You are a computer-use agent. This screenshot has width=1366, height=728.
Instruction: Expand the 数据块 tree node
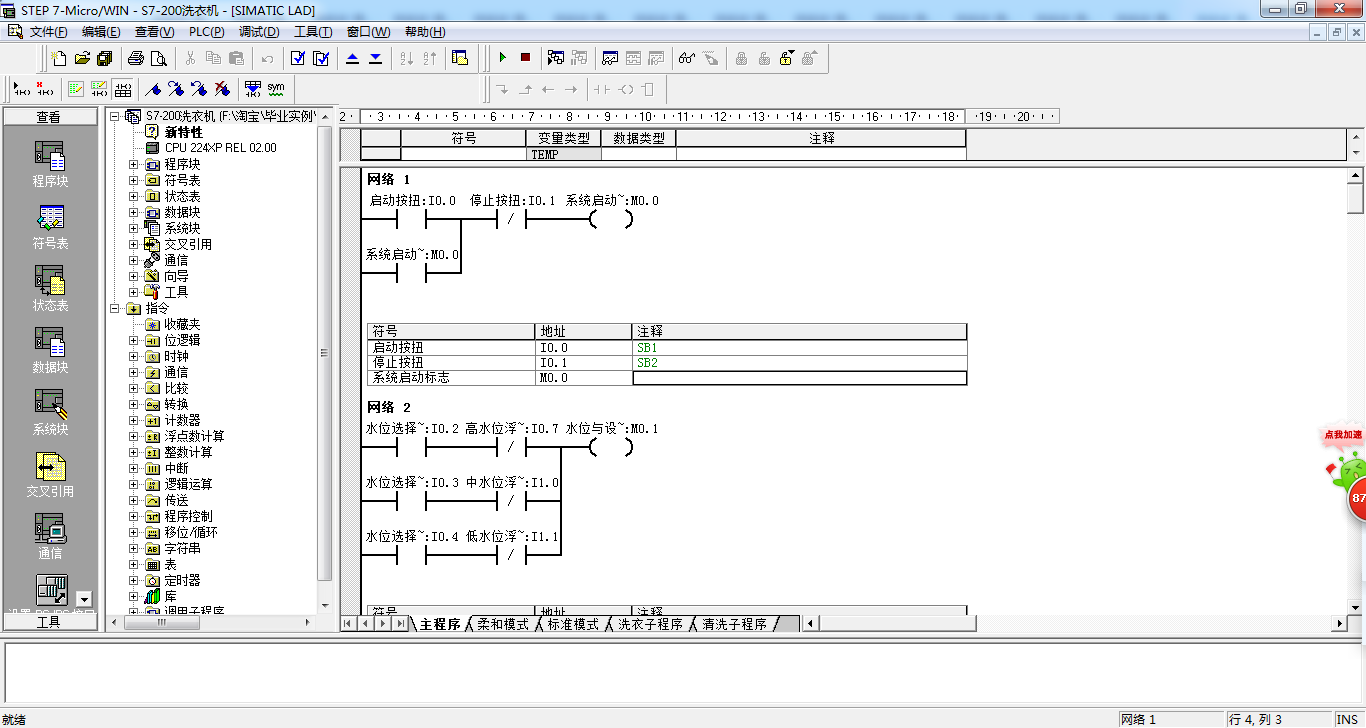pyautogui.click(x=134, y=212)
